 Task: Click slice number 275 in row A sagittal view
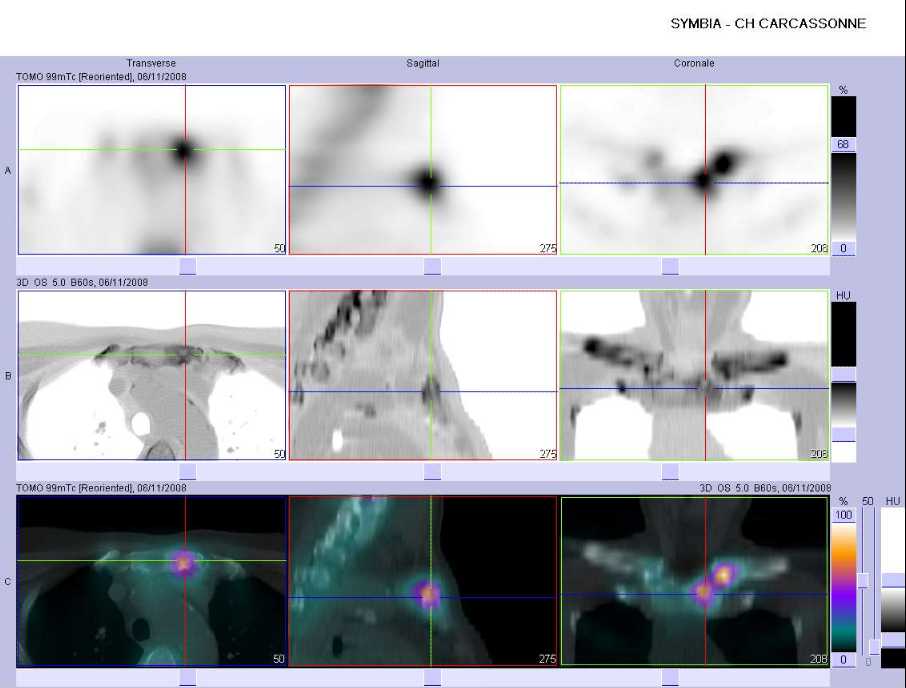548,248
